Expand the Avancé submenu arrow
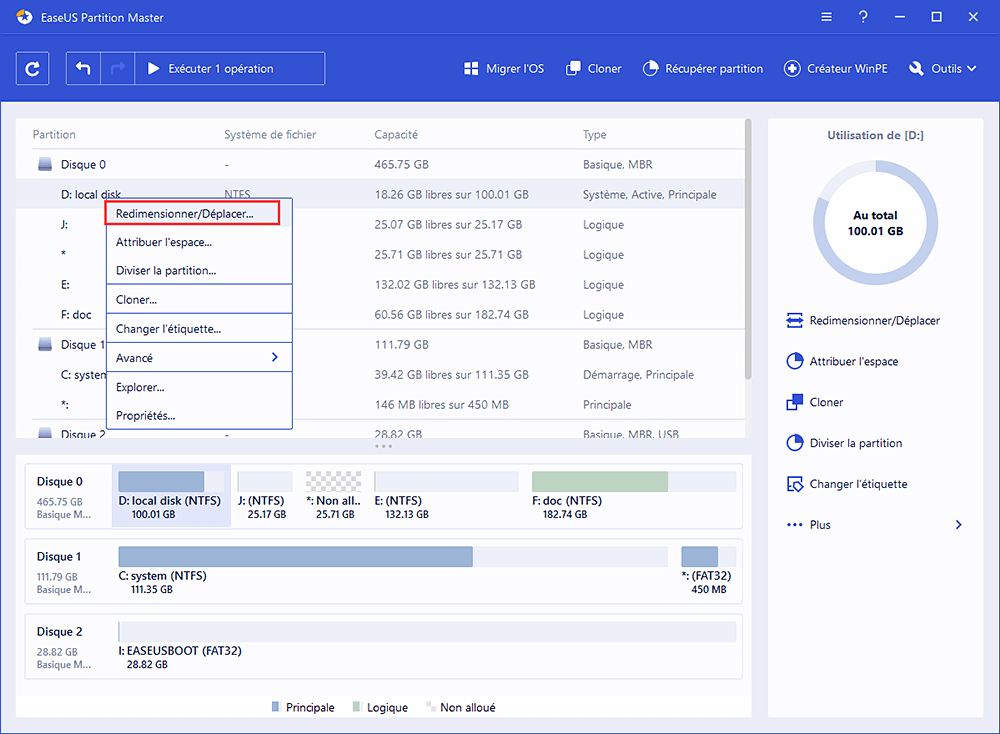Image resolution: width=1000 pixels, height=734 pixels. (x=275, y=357)
